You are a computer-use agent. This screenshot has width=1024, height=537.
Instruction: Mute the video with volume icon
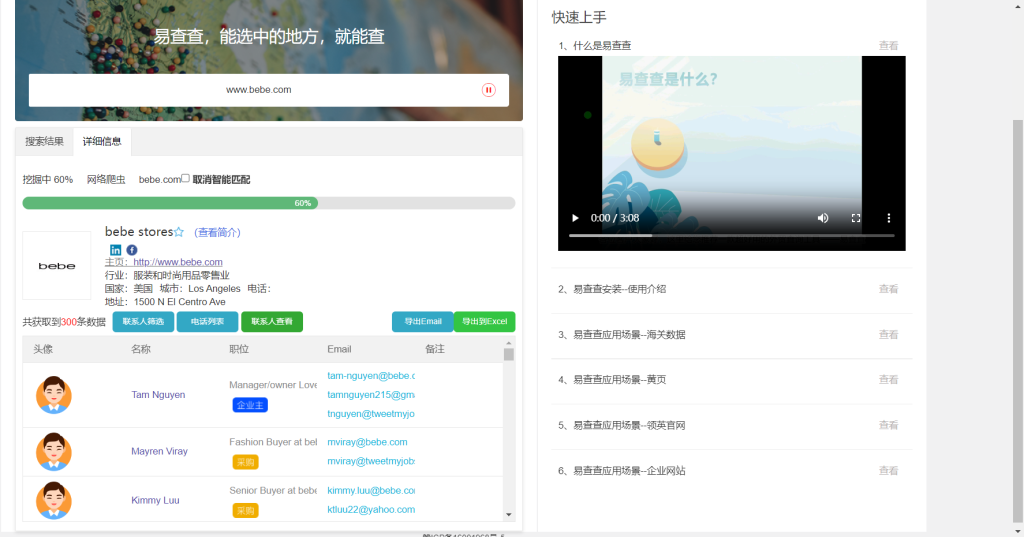coord(823,218)
